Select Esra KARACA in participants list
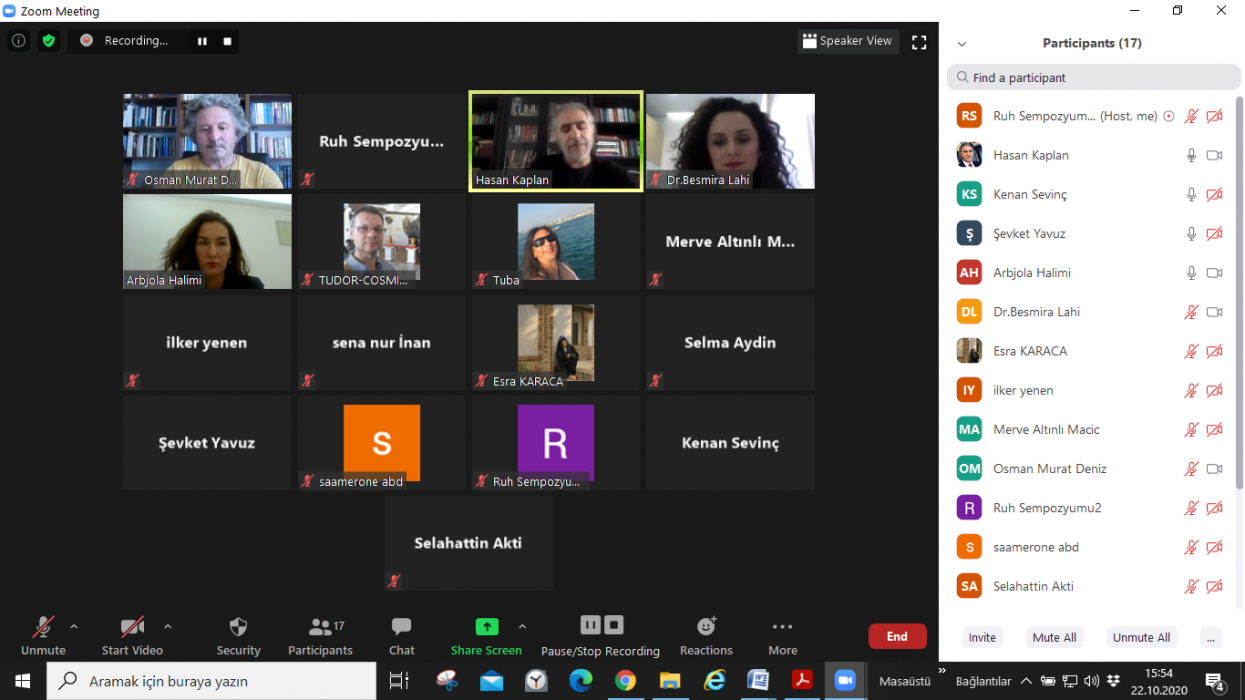 tap(1091, 351)
